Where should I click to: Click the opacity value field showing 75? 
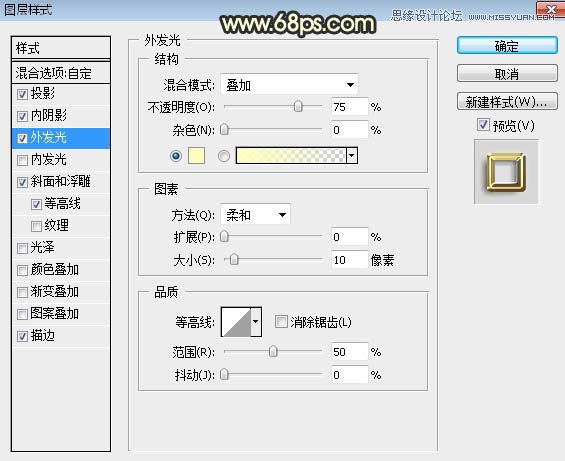pyautogui.click(x=350, y=107)
